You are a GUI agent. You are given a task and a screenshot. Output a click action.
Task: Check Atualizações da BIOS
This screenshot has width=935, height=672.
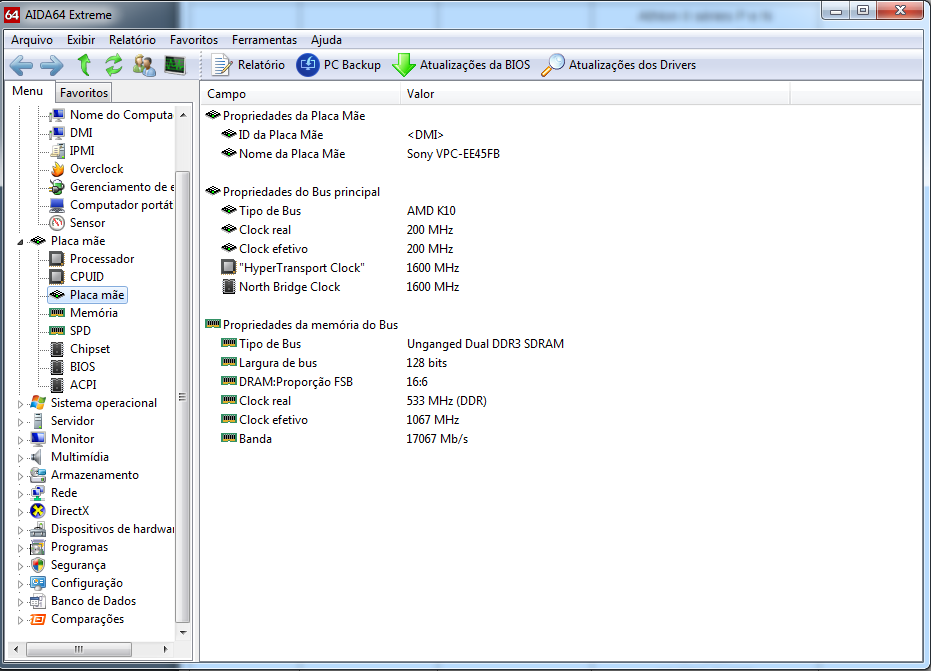[x=461, y=65]
